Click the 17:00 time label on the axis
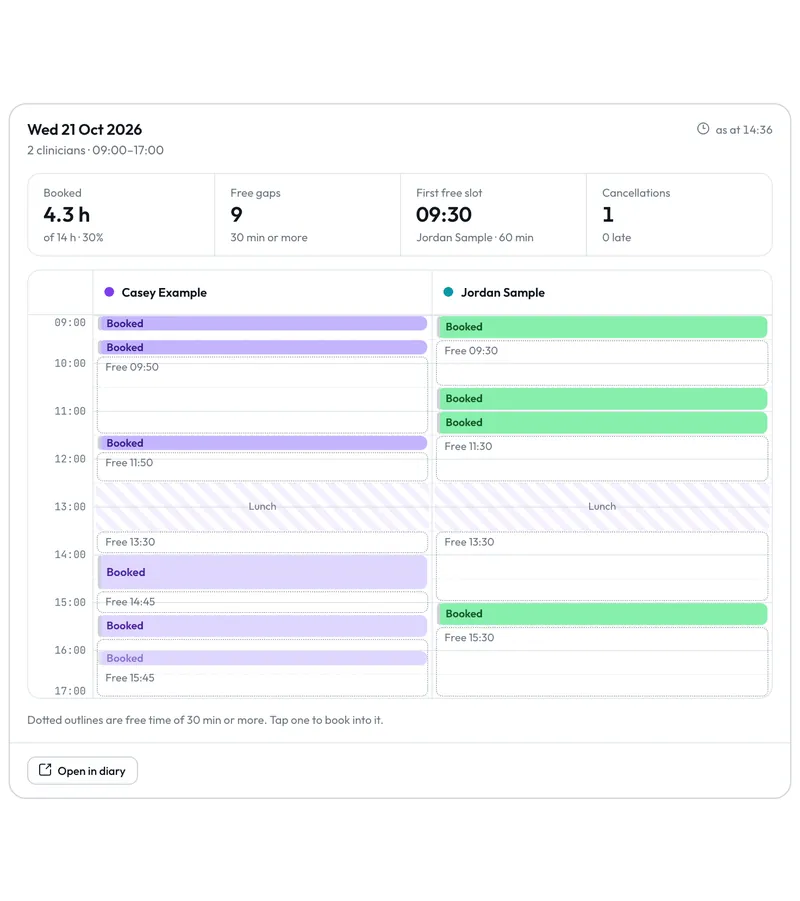Image resolution: width=800 pixels, height=901 pixels. tap(70, 691)
